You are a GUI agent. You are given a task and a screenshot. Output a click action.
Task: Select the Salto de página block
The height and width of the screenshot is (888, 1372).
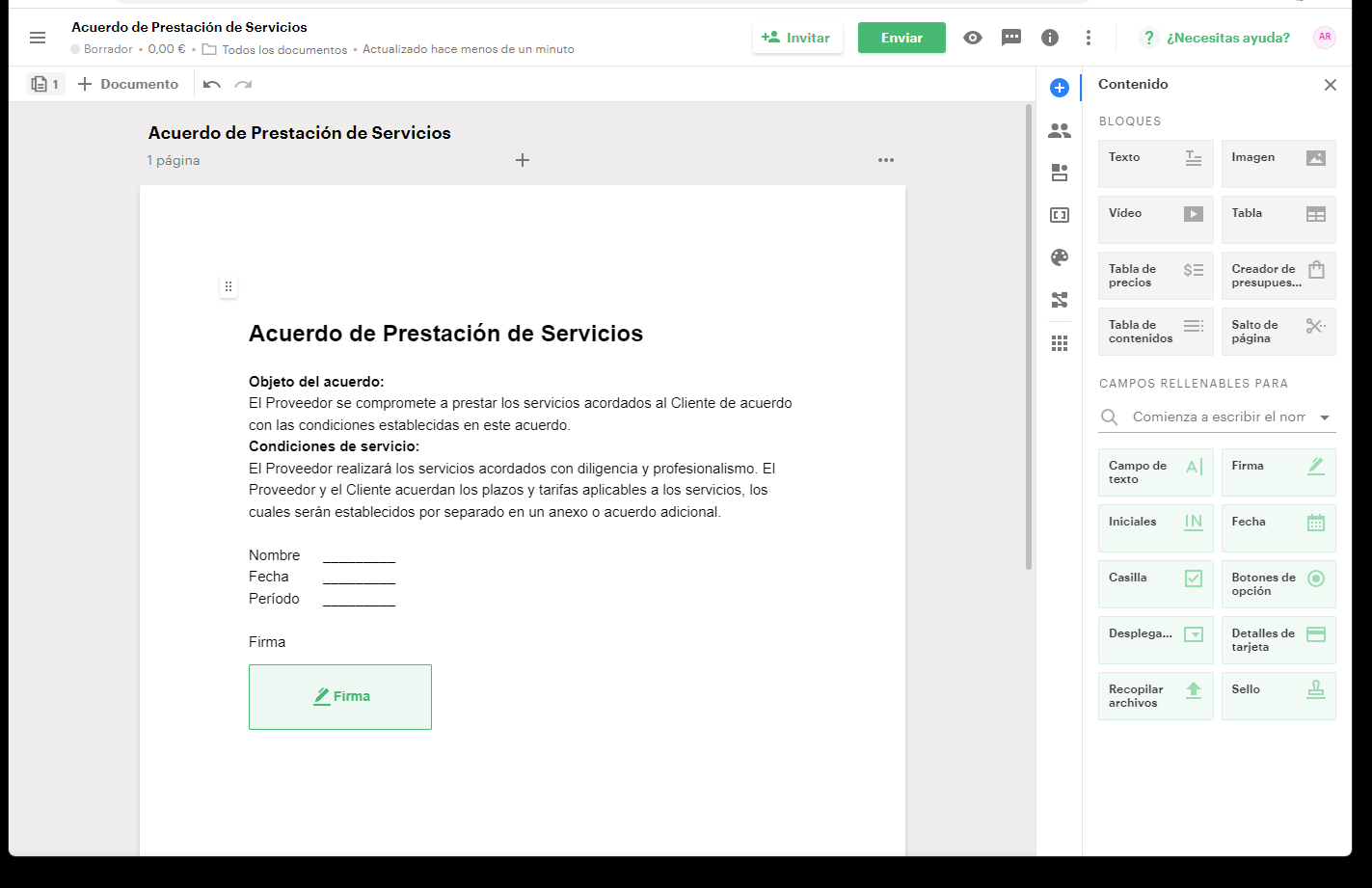[1278, 332]
